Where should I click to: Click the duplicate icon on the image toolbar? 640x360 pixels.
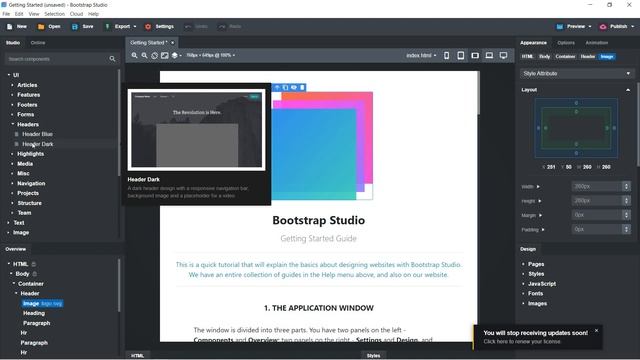pos(285,87)
